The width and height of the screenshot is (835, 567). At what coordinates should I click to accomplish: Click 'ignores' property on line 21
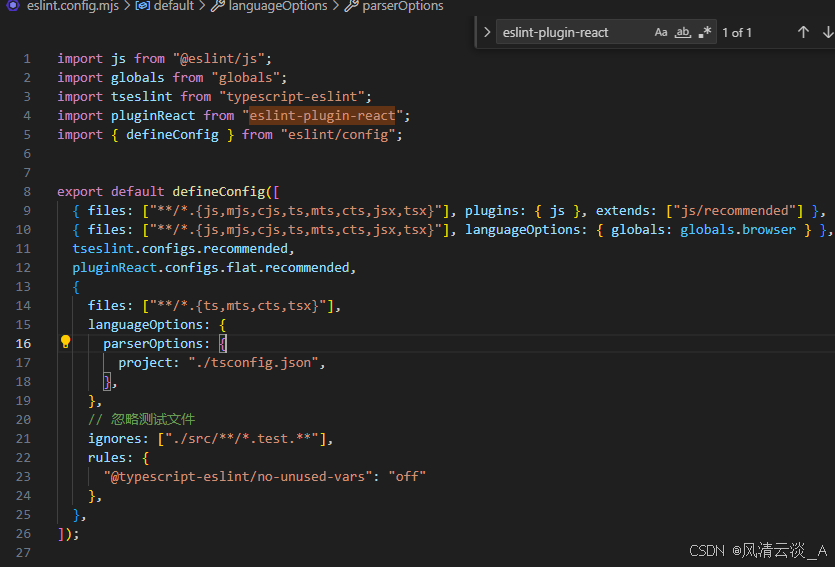(114, 439)
